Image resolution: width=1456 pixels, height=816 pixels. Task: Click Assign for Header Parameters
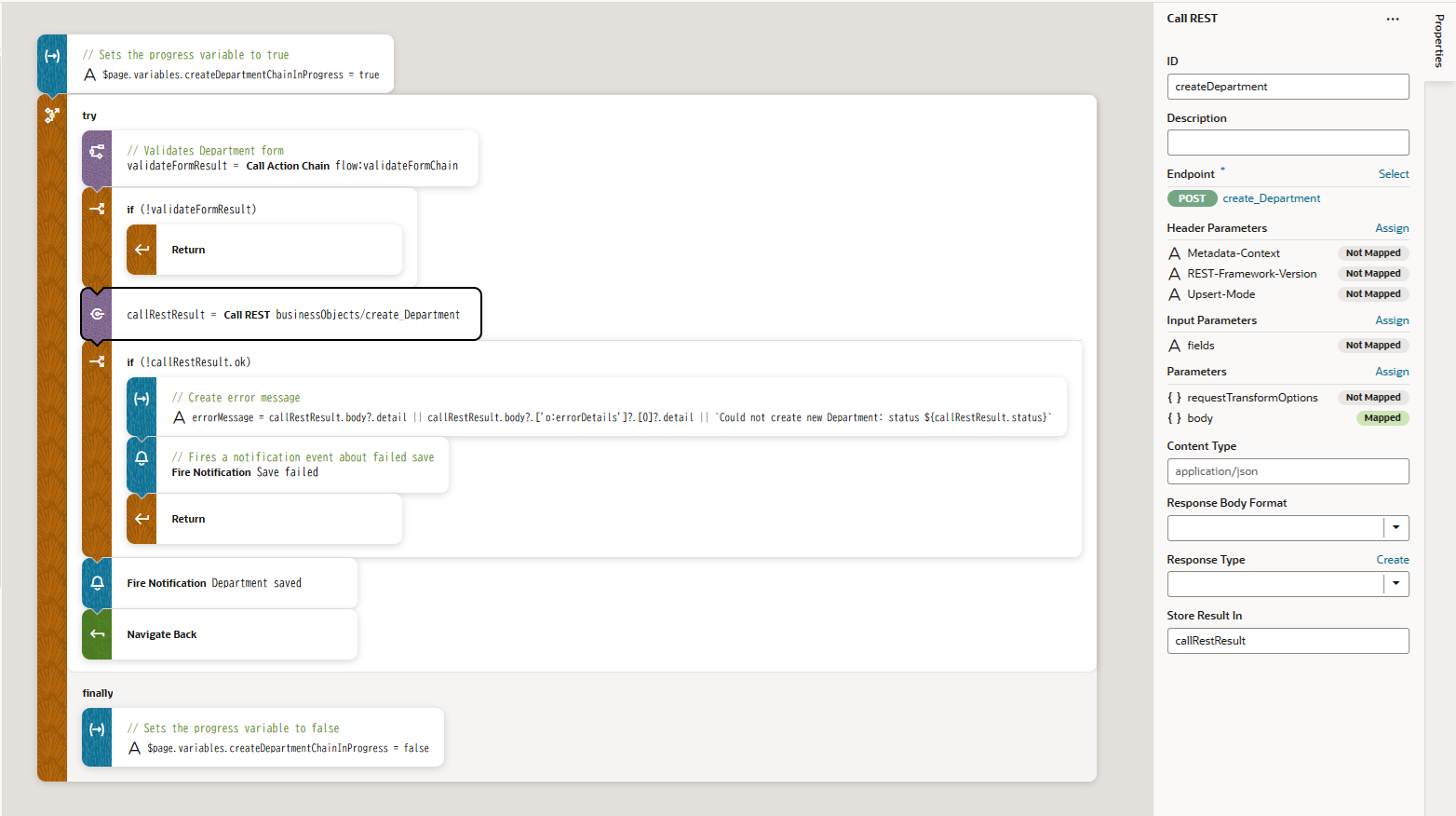tap(1392, 228)
